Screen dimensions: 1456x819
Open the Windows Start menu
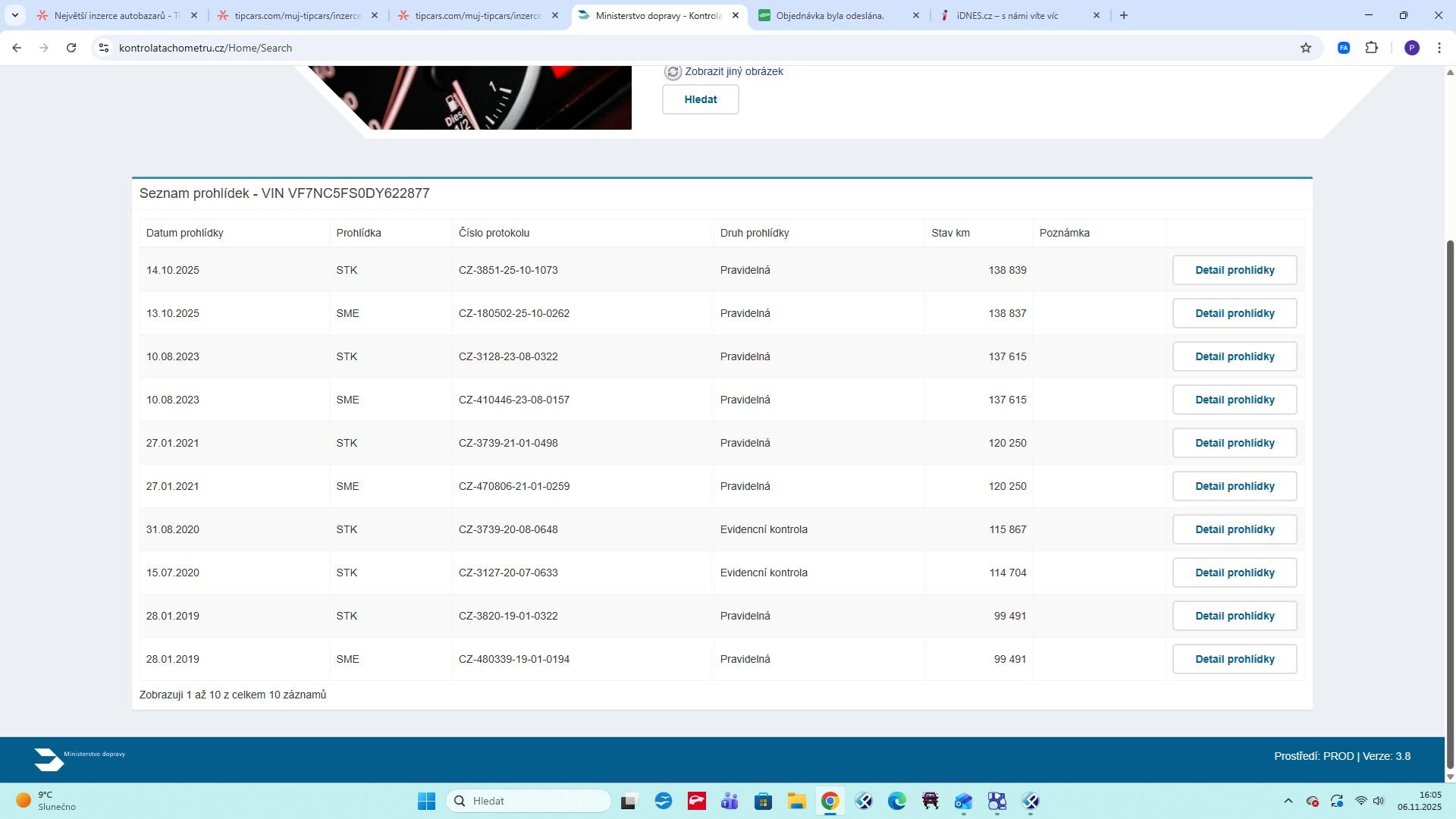point(426,801)
